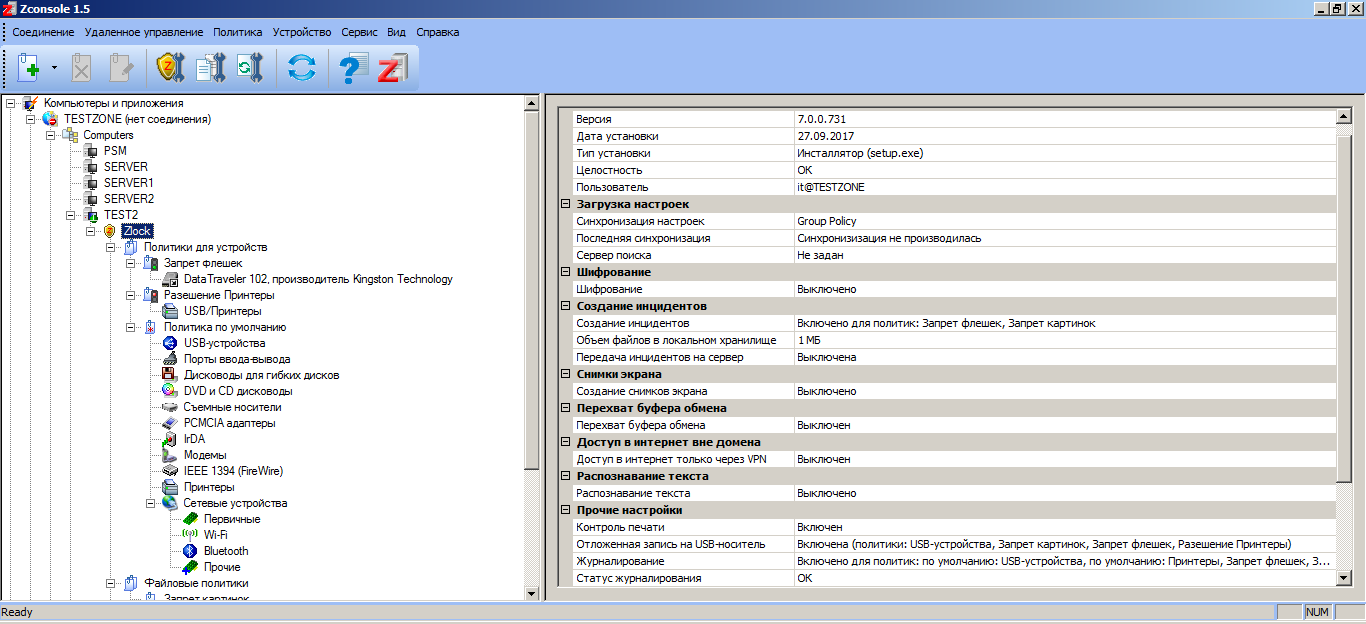Click the documents with wrench toolbar icon
This screenshot has height=624, width=1366.
(x=209, y=69)
